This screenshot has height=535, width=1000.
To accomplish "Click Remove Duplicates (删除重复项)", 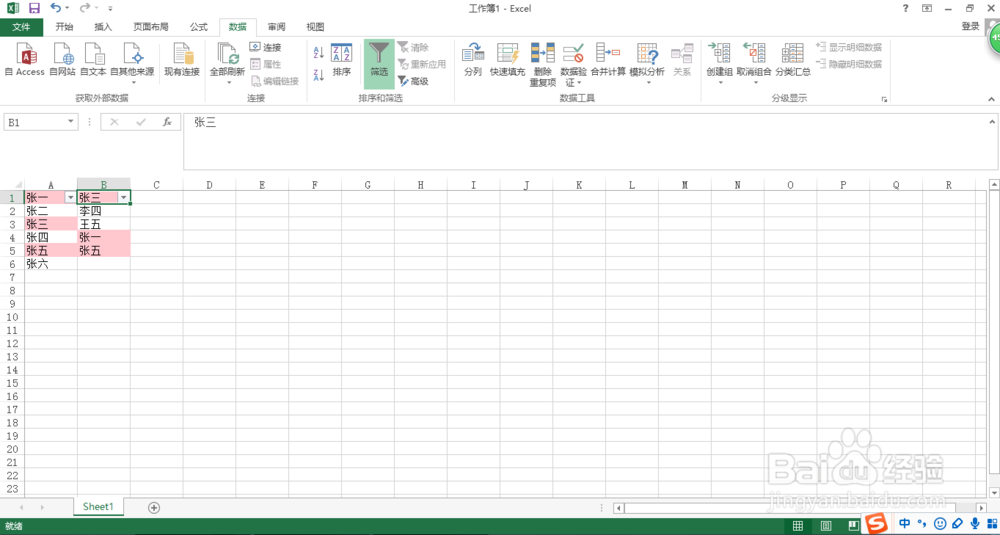I will click(543, 64).
